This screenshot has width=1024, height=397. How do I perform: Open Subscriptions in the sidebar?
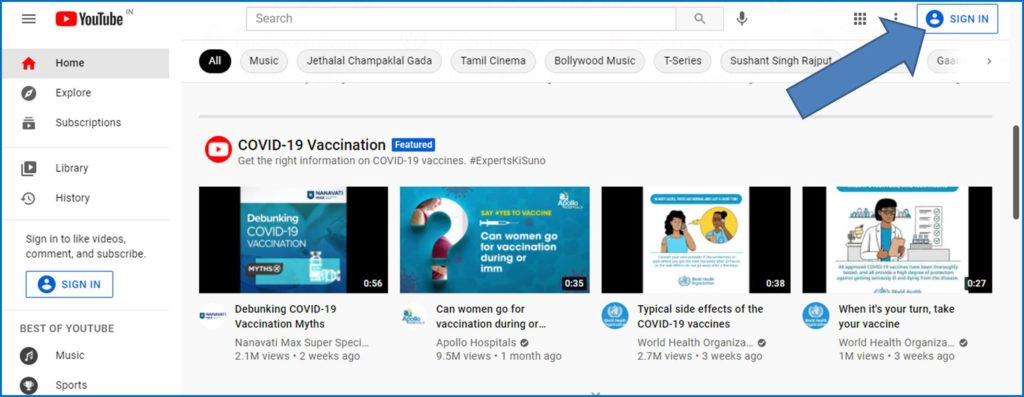(x=85, y=123)
